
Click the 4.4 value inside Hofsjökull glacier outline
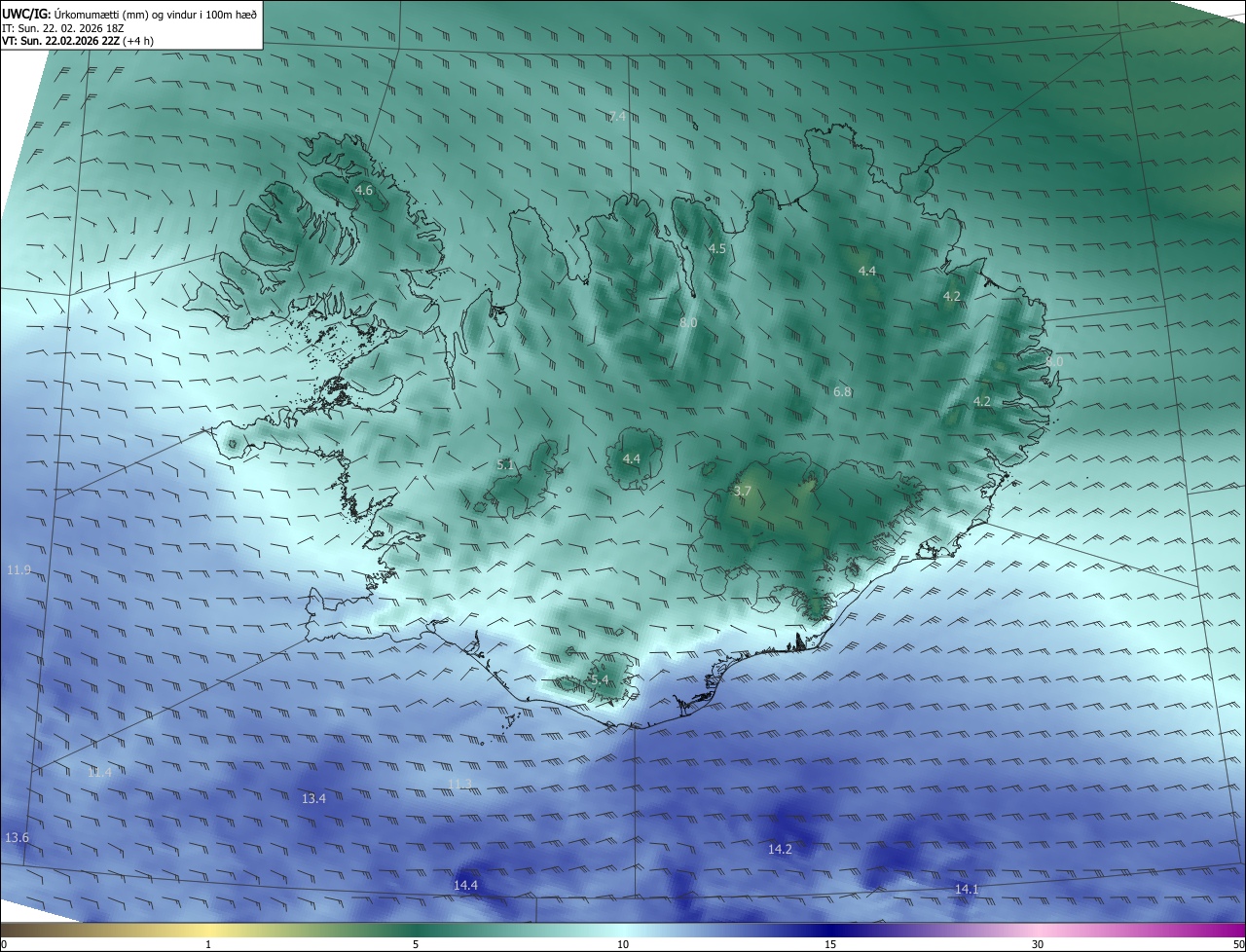click(x=632, y=458)
